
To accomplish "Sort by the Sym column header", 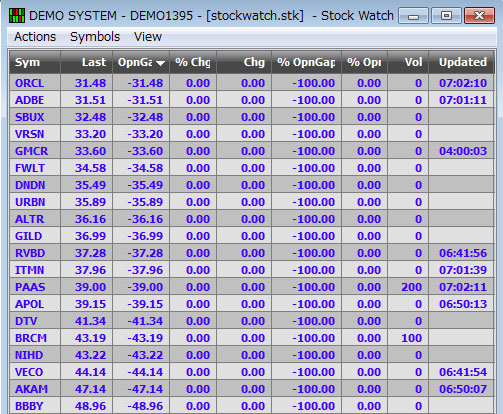I will point(35,62).
